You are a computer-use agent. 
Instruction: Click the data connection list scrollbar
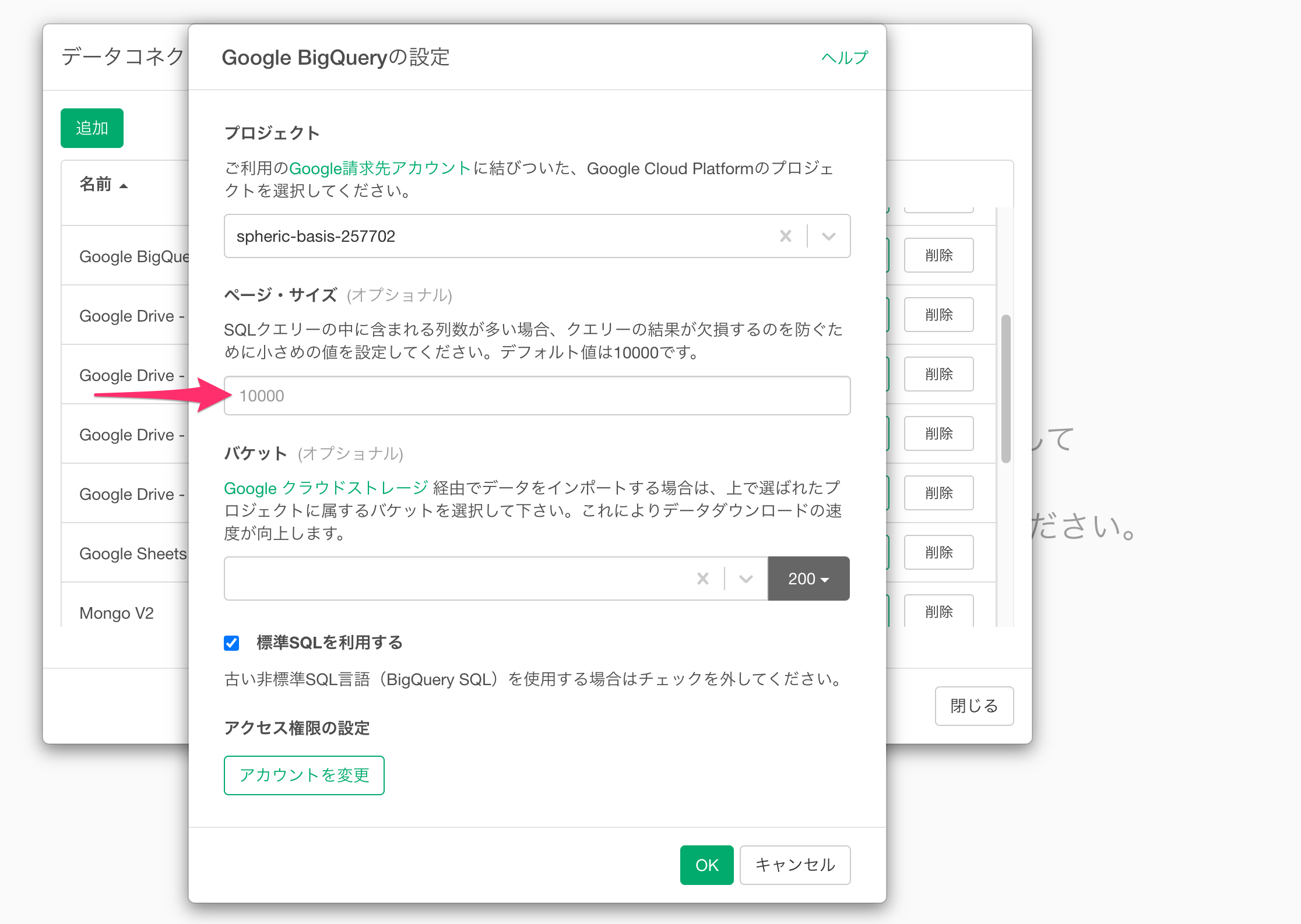point(1005,389)
